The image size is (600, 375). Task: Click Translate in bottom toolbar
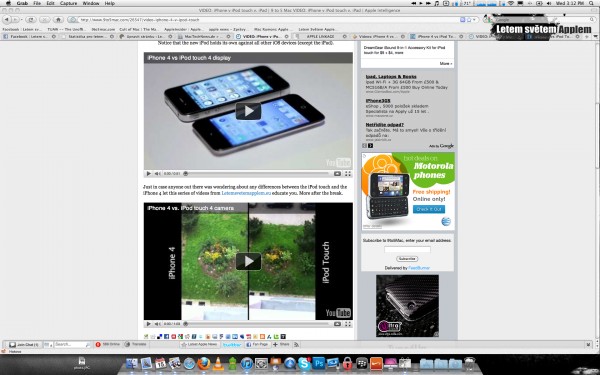click(136, 344)
